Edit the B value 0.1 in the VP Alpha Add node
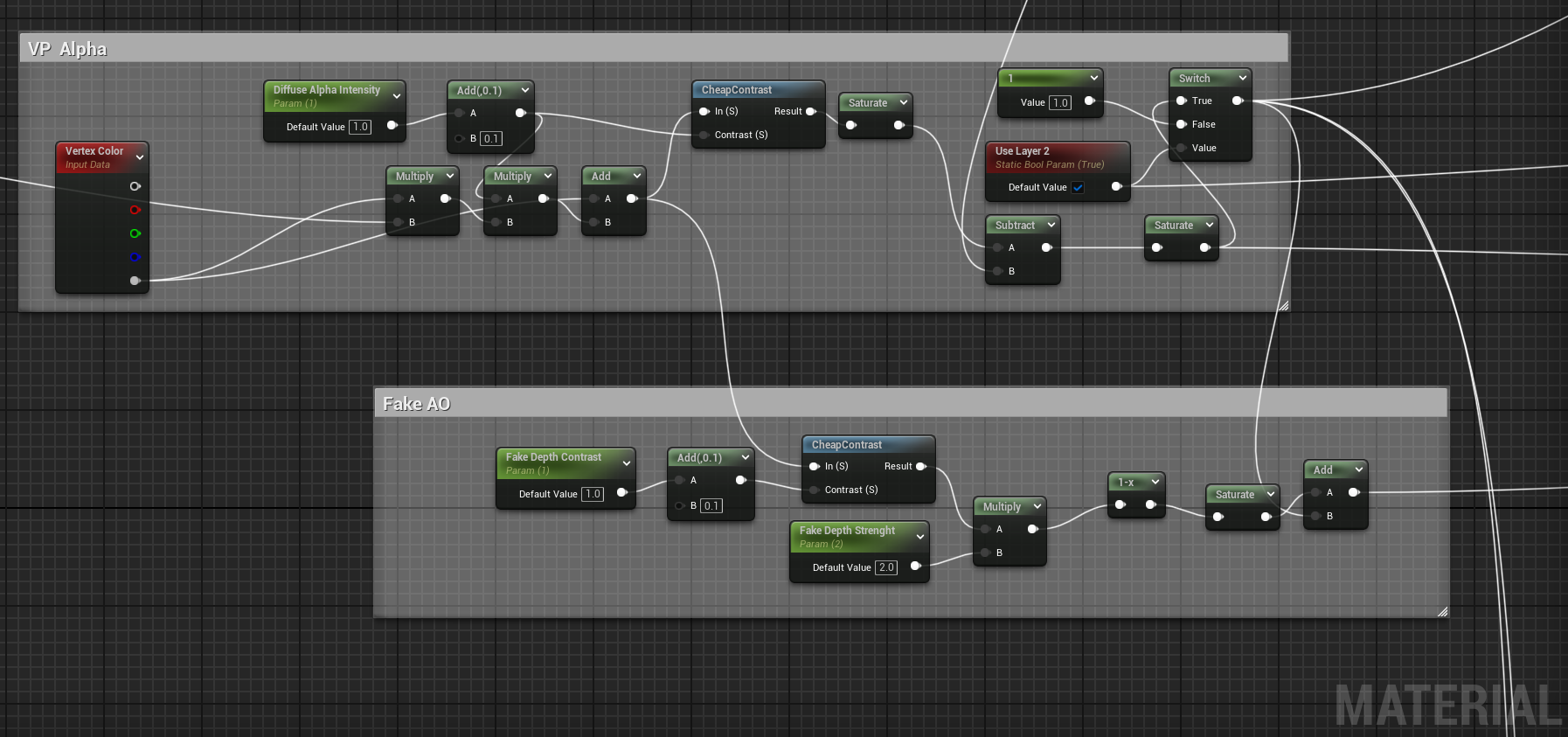The width and height of the screenshot is (1568, 737). click(x=491, y=138)
